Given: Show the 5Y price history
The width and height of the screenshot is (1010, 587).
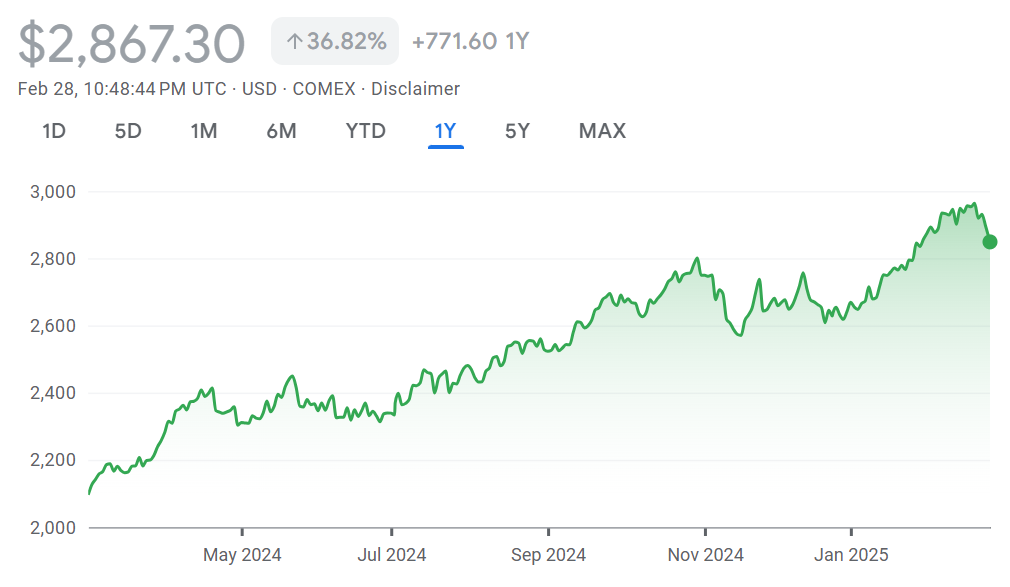Looking at the screenshot, I should coord(517,131).
